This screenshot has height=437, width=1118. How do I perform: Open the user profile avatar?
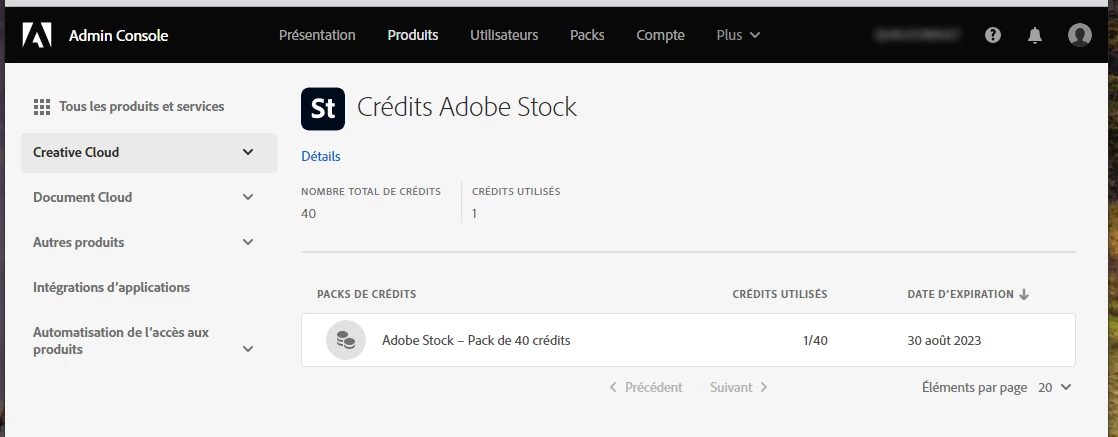click(x=1079, y=35)
